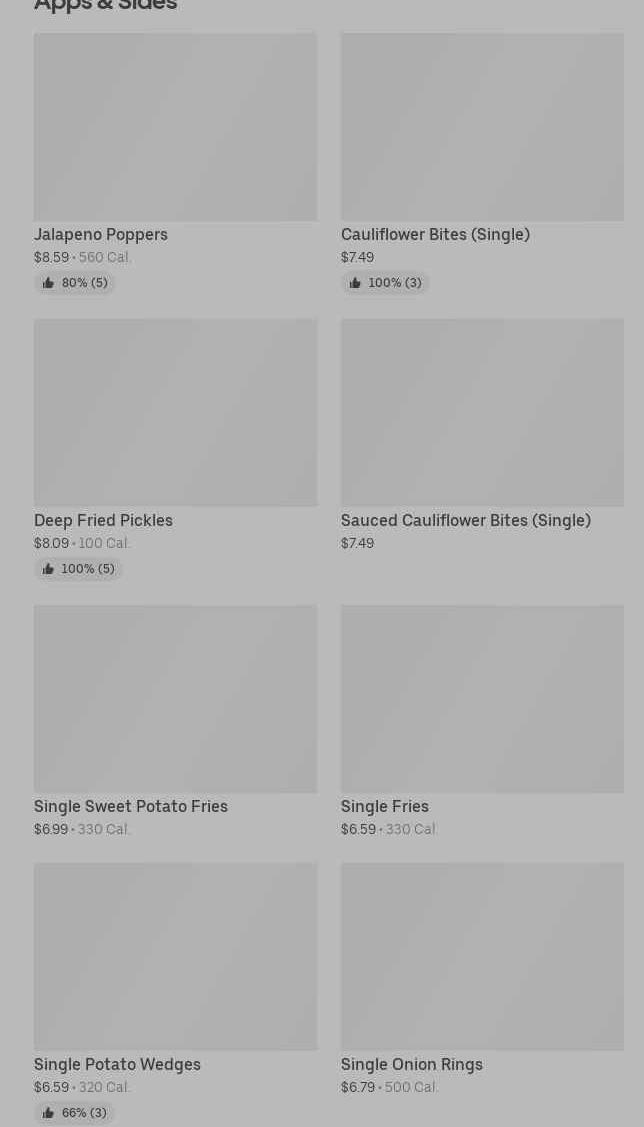Select the Deep Fried Pickles image

tap(175, 412)
